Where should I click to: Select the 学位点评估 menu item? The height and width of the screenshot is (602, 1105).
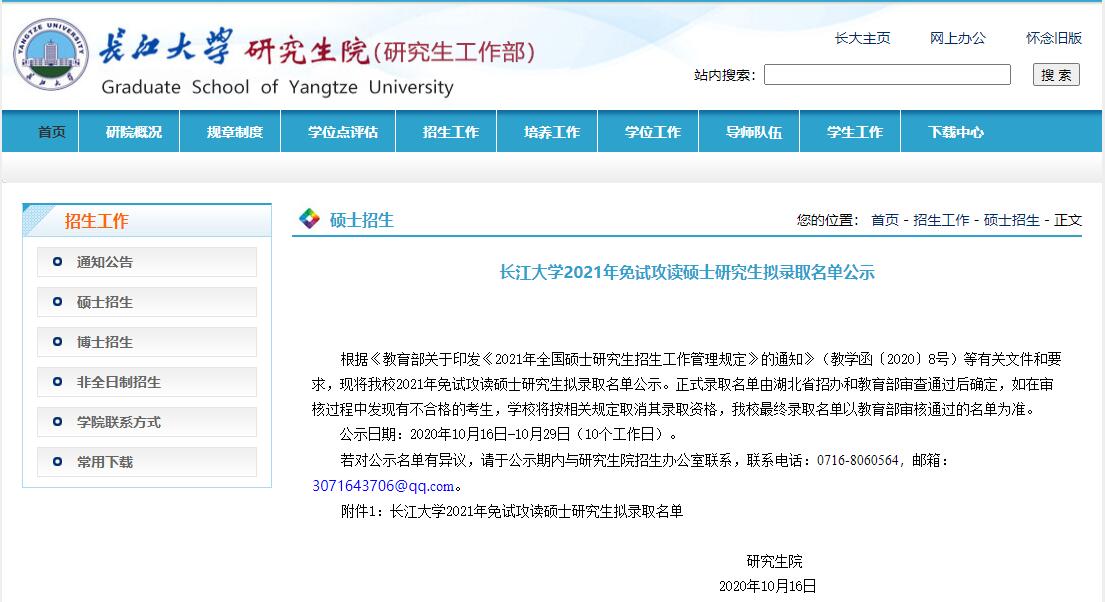point(342,132)
